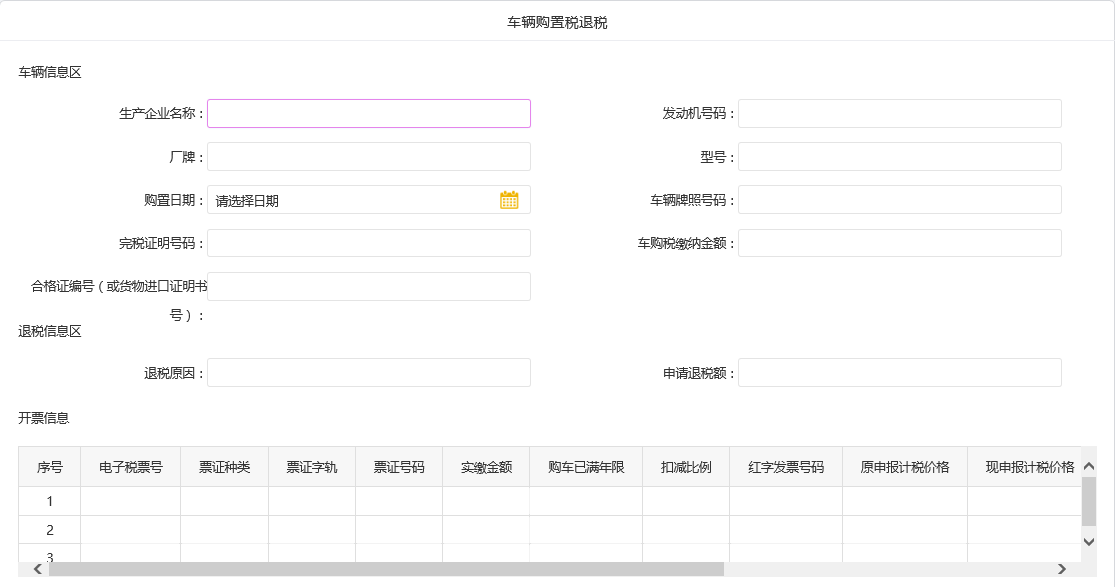The image size is (1115, 587).
Task: Click the 生产企业名称 input field
Action: tap(368, 114)
